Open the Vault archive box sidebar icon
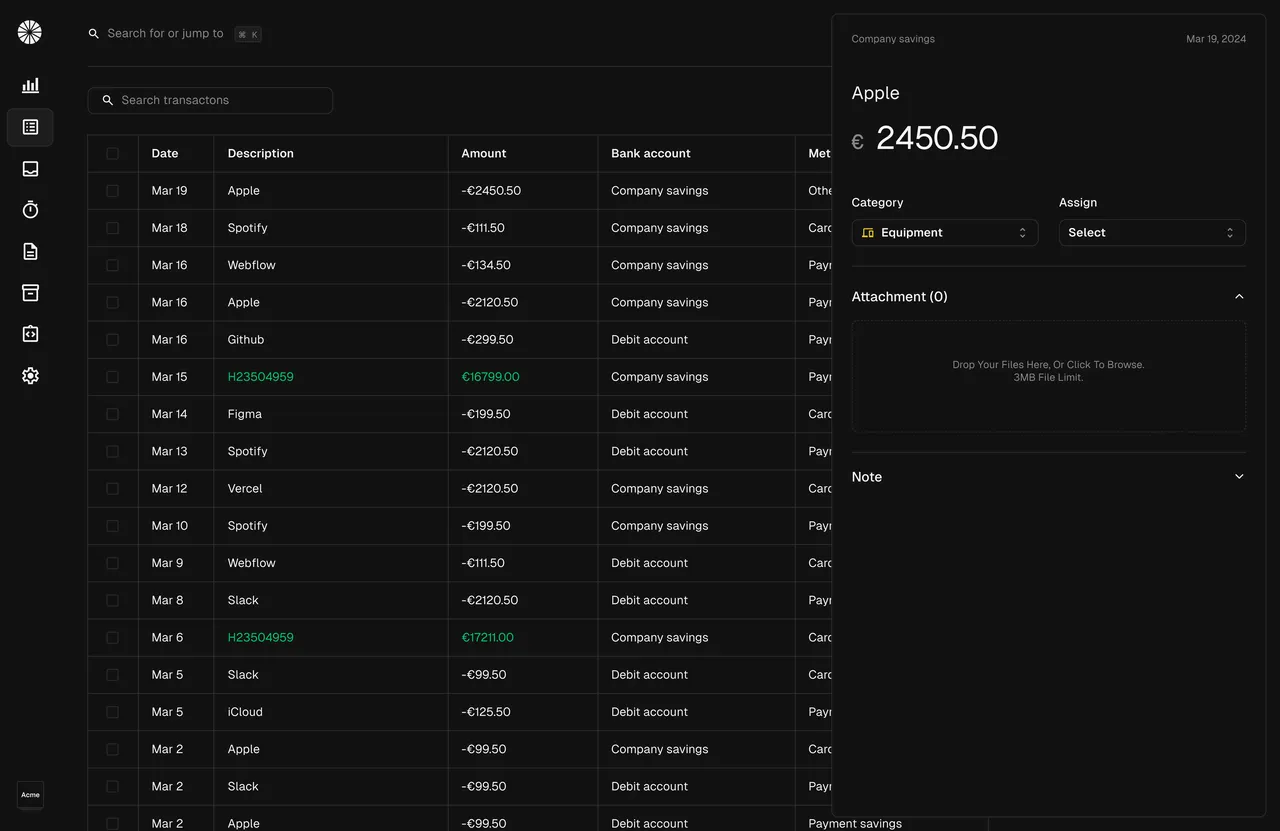The height and width of the screenshot is (831, 1280). click(30, 292)
